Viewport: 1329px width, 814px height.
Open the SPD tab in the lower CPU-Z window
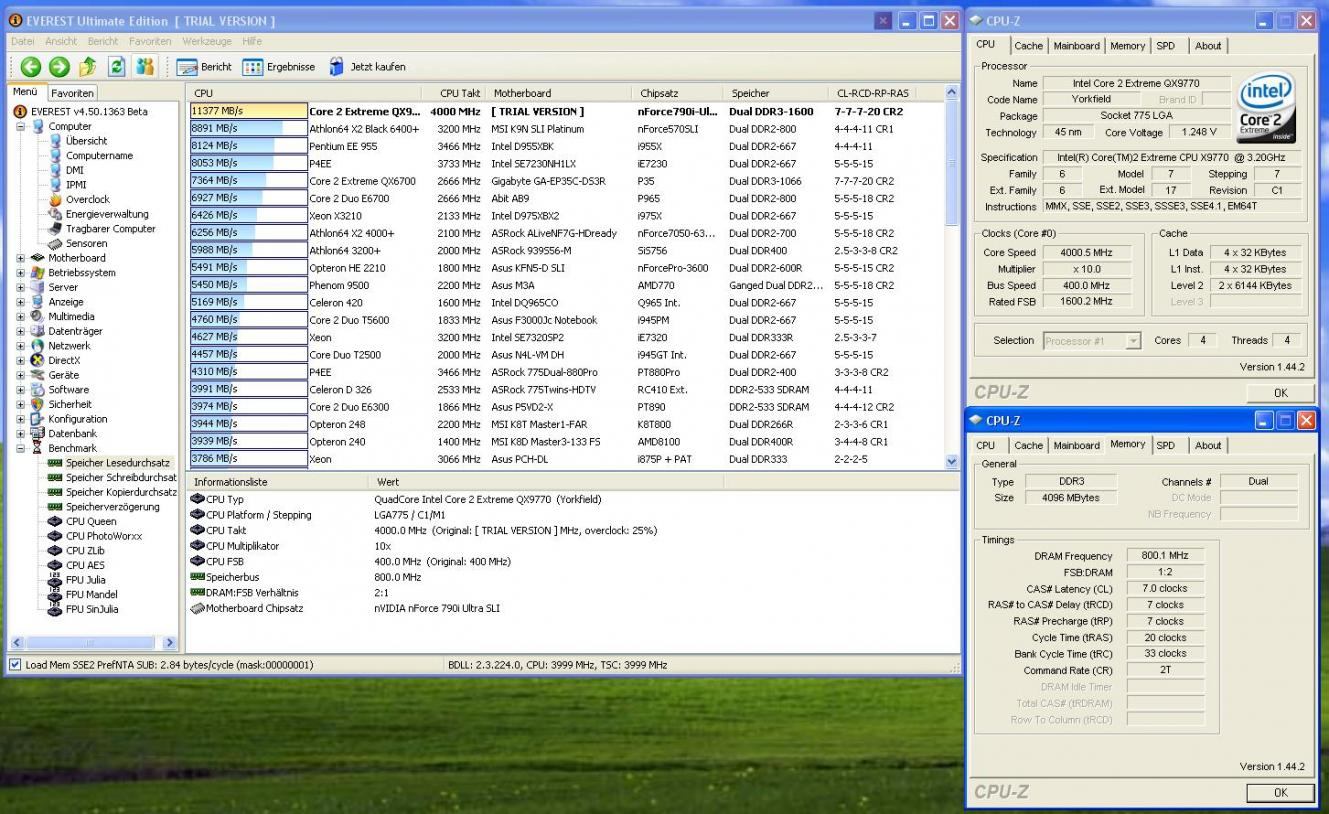(1166, 446)
